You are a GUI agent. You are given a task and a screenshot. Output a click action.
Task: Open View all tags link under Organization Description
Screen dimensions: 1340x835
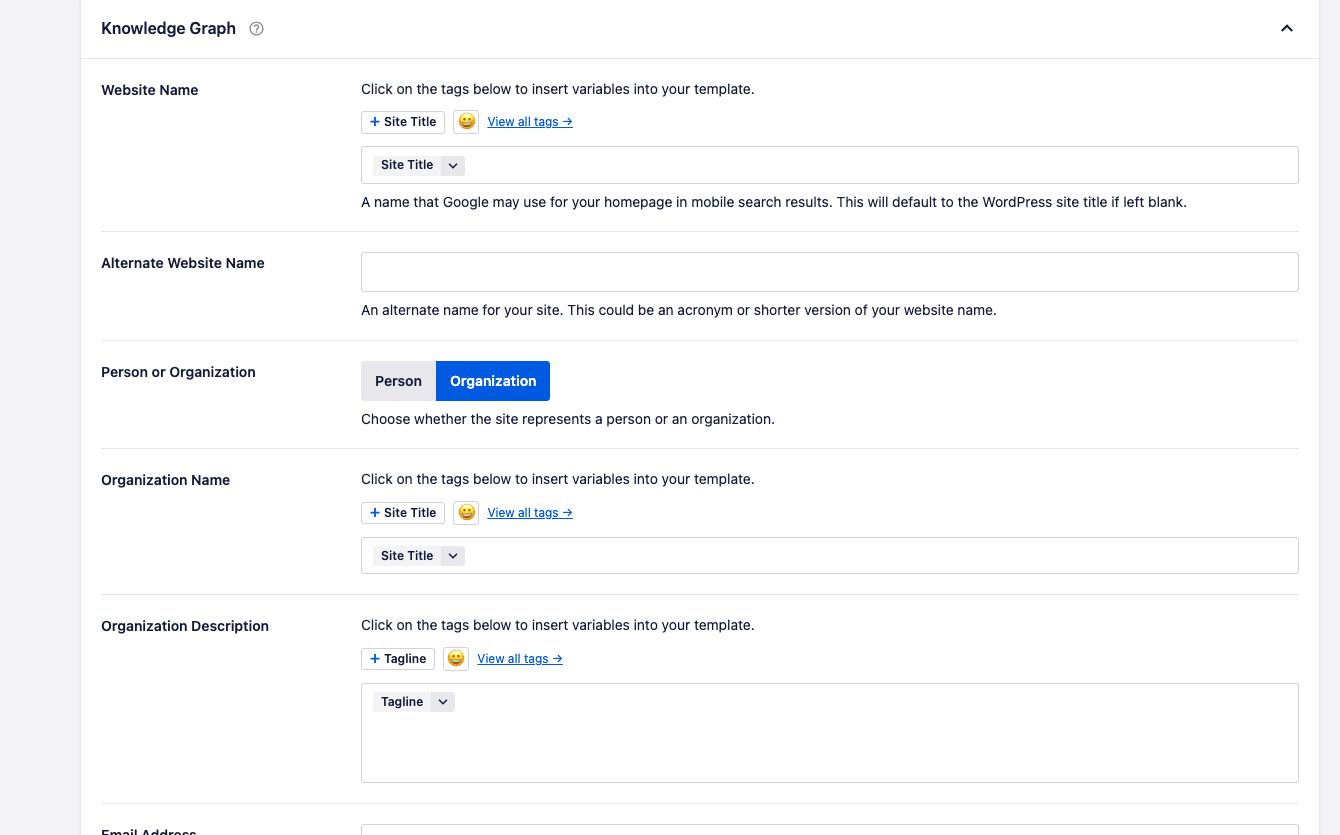click(520, 659)
